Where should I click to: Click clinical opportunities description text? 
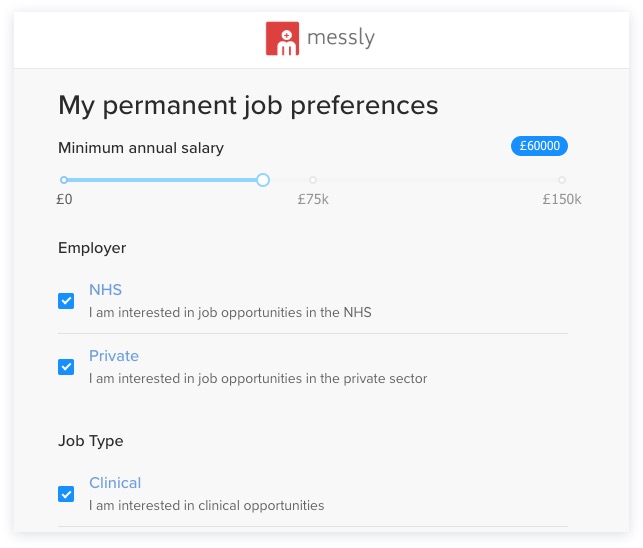[x=206, y=506]
